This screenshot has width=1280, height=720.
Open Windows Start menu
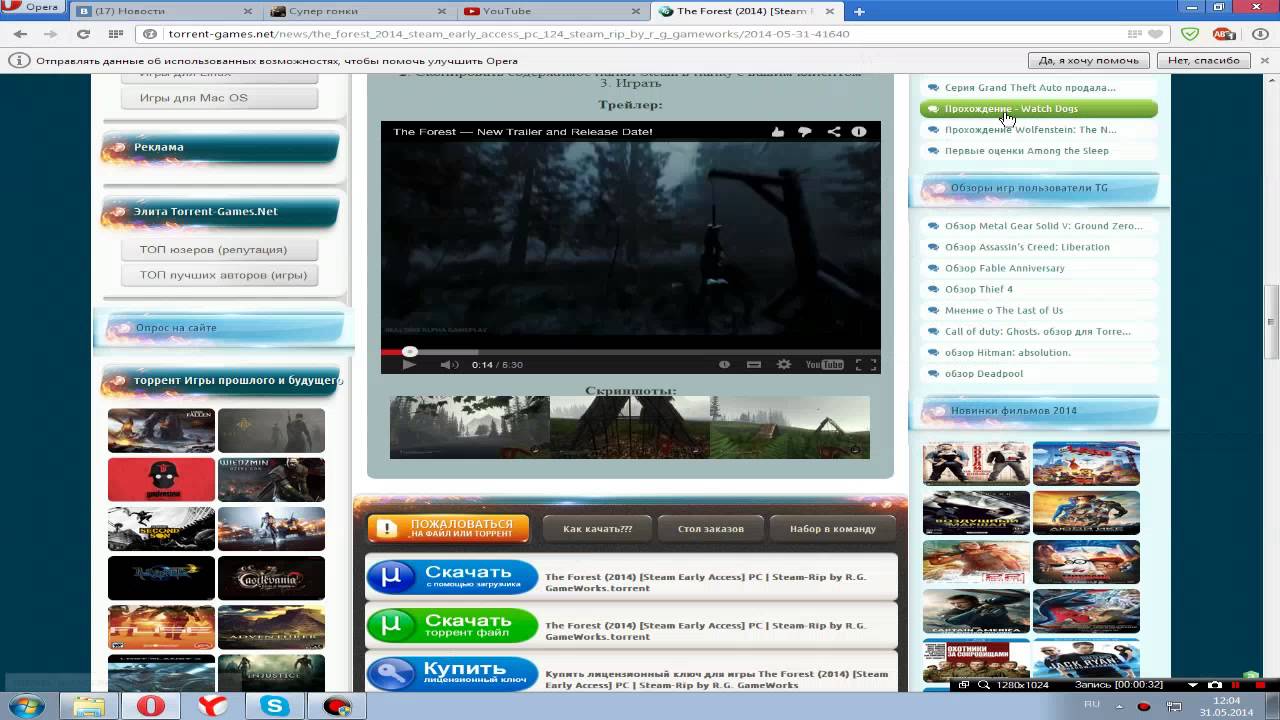27,706
